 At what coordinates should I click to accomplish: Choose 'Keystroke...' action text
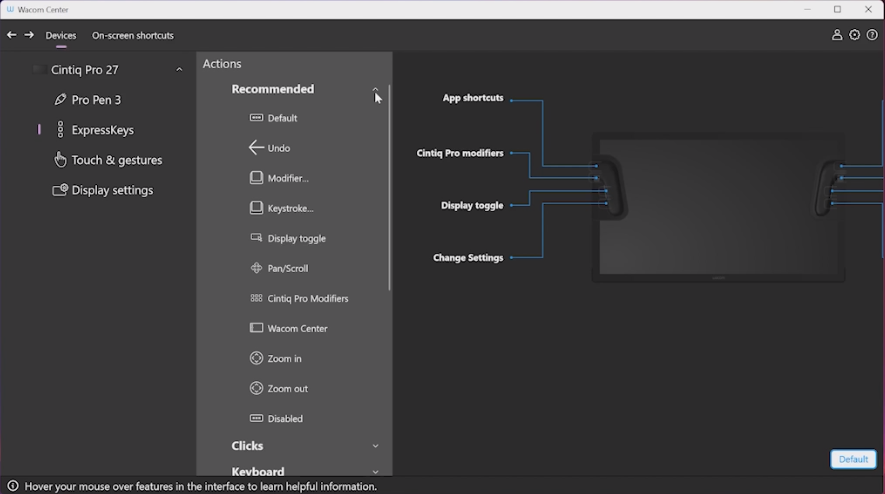pos(290,208)
